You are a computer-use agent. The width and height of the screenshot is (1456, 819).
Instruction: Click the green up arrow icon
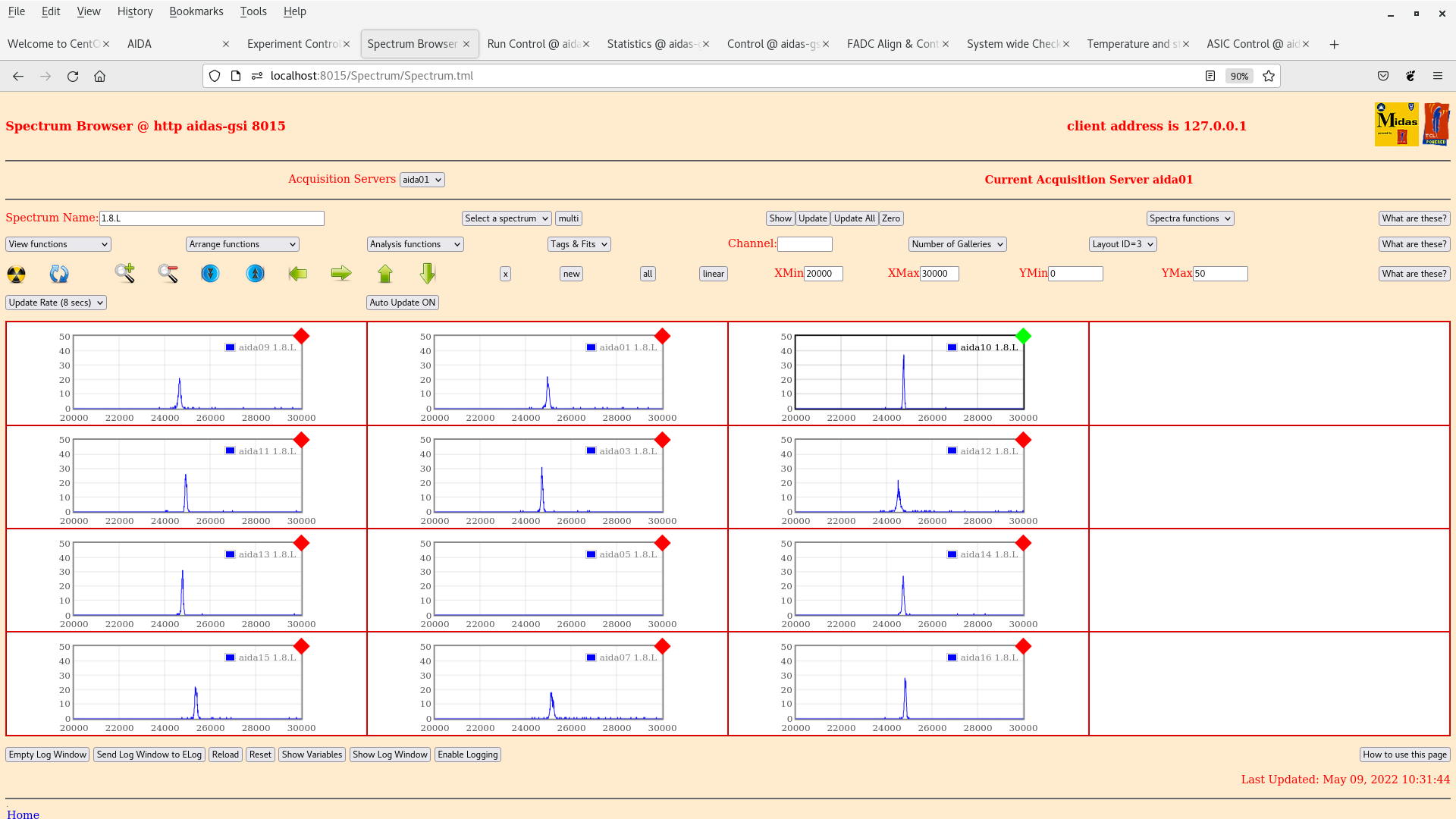click(x=385, y=273)
